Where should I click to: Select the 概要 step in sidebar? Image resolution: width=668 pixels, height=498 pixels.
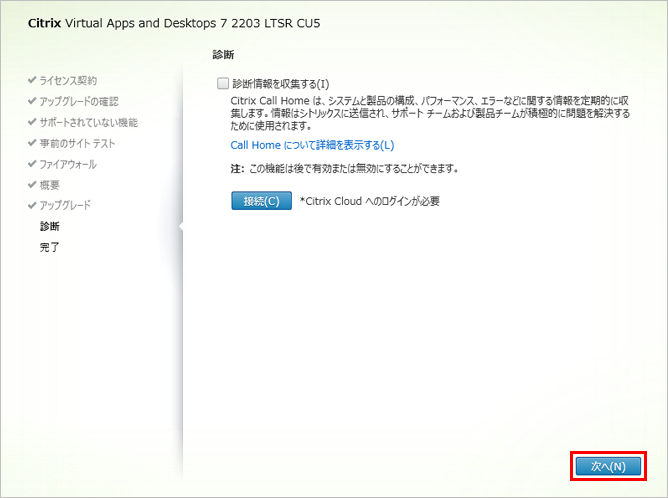point(49,185)
